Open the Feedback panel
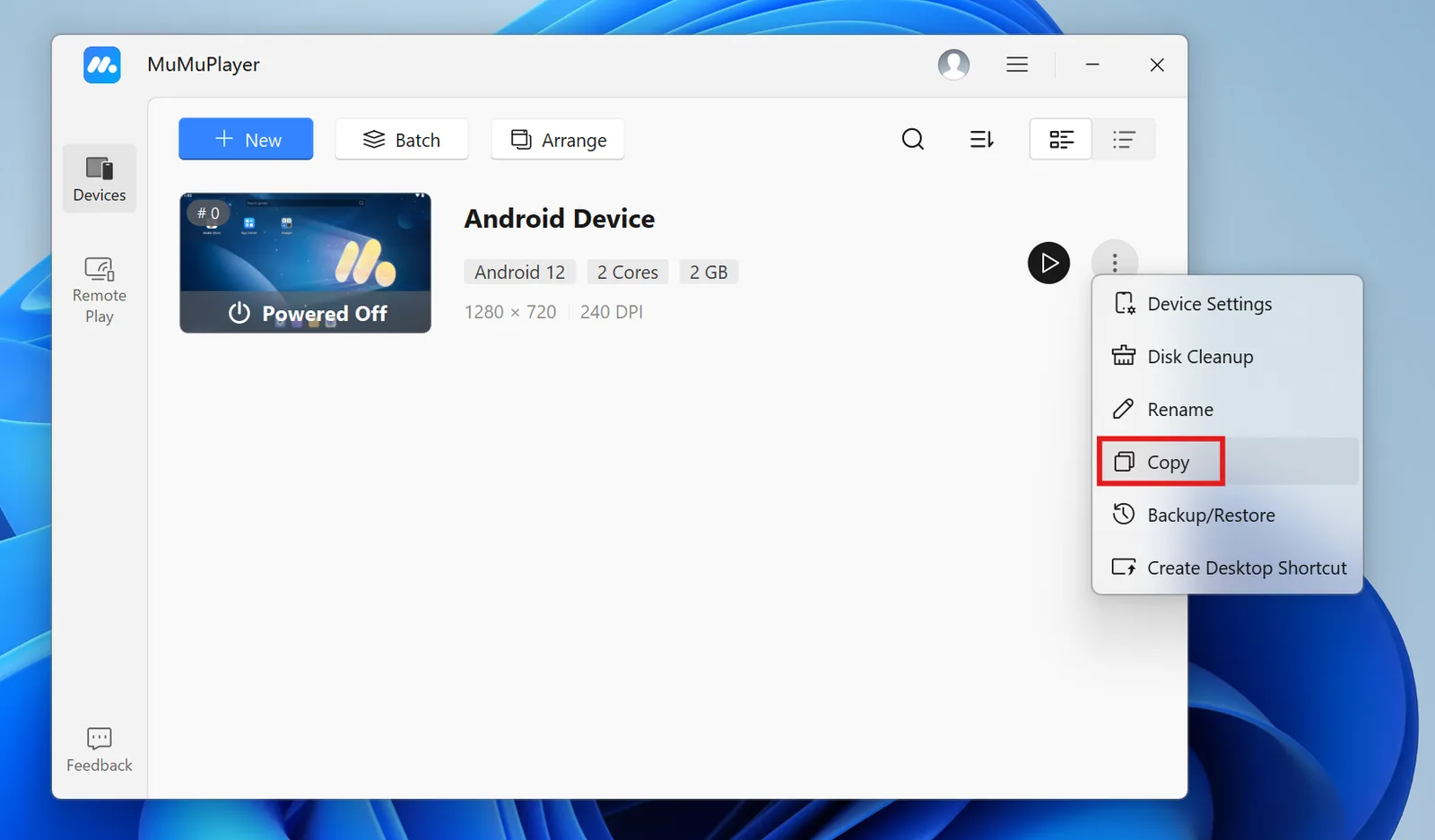This screenshot has height=840, width=1435. (x=100, y=750)
